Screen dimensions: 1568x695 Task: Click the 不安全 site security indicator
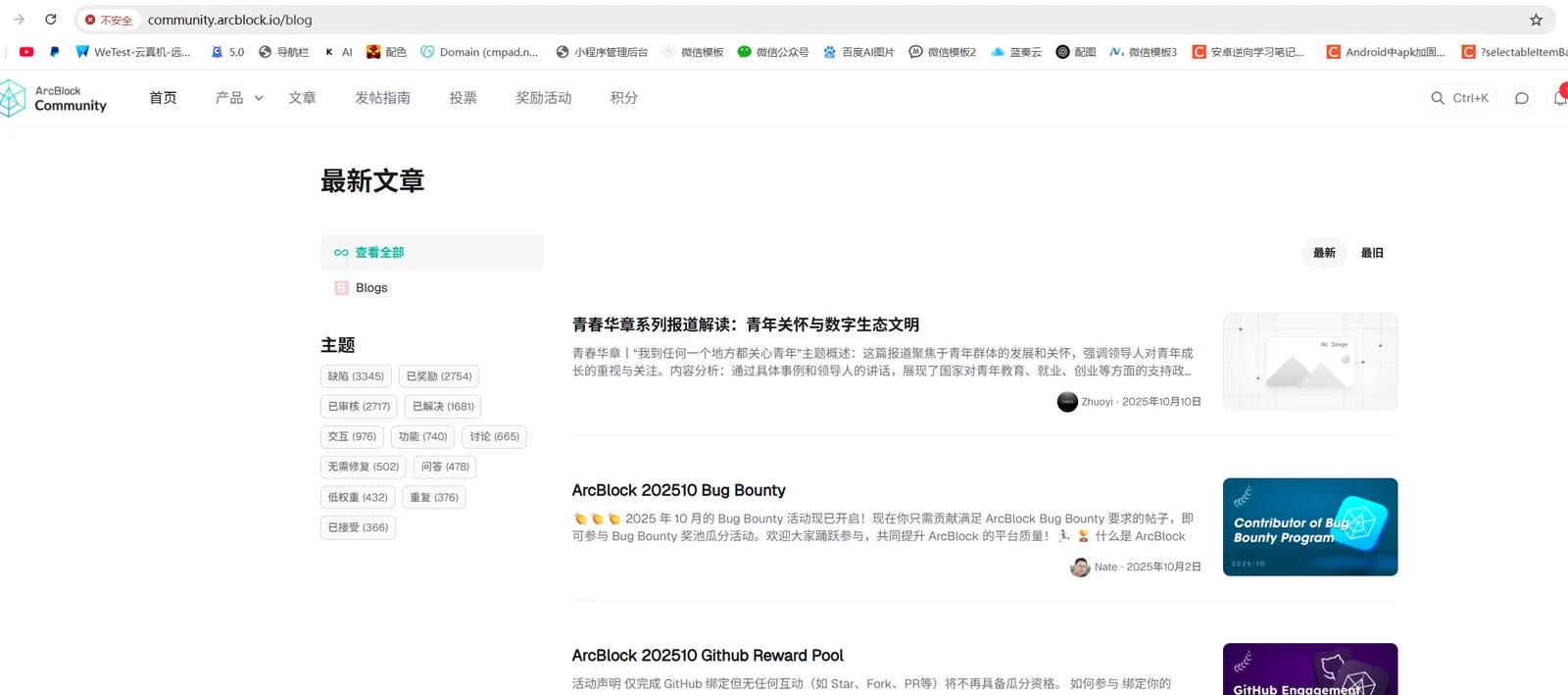tap(109, 20)
